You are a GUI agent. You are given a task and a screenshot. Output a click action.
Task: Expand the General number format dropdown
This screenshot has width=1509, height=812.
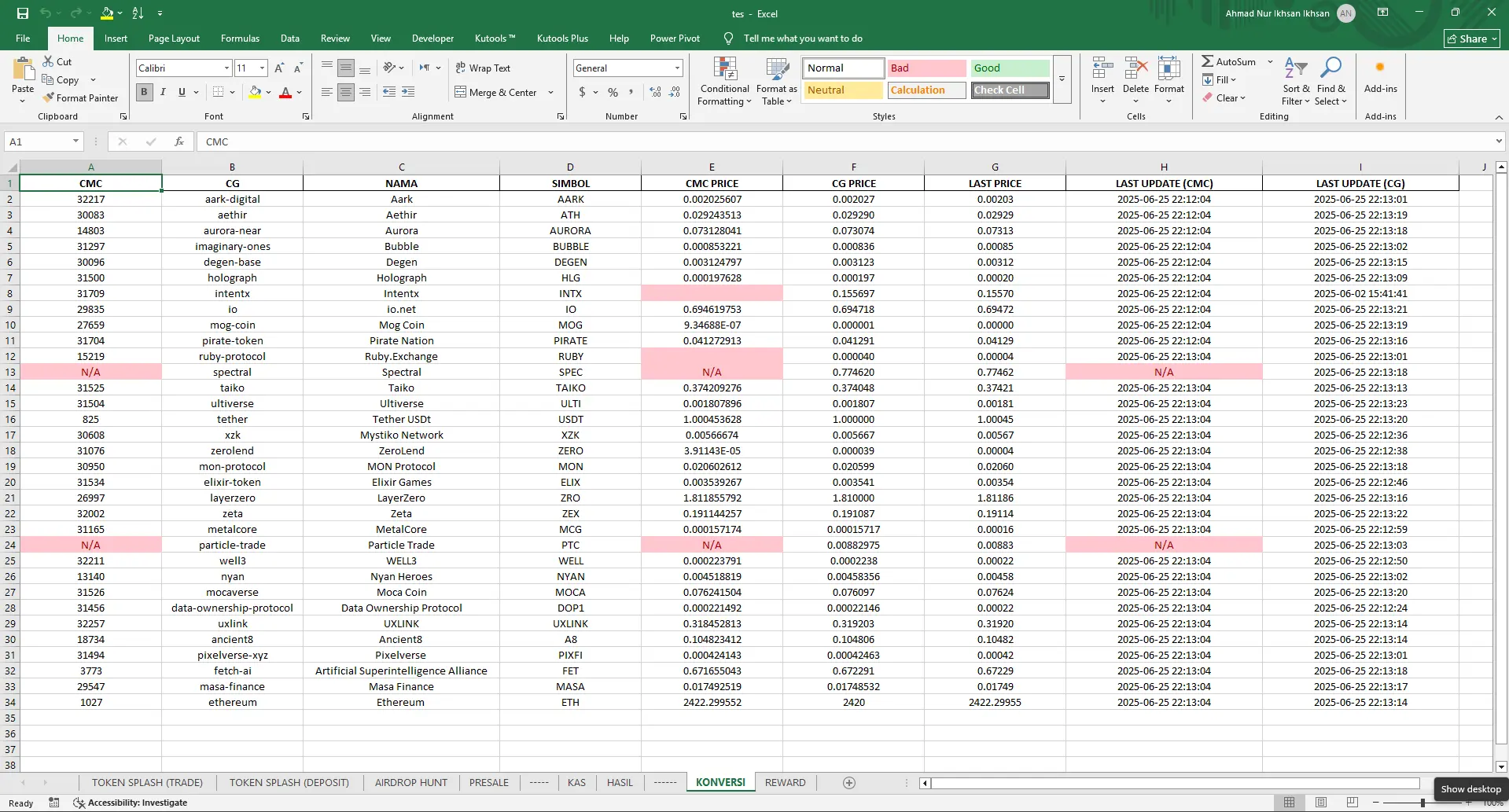[x=677, y=68]
